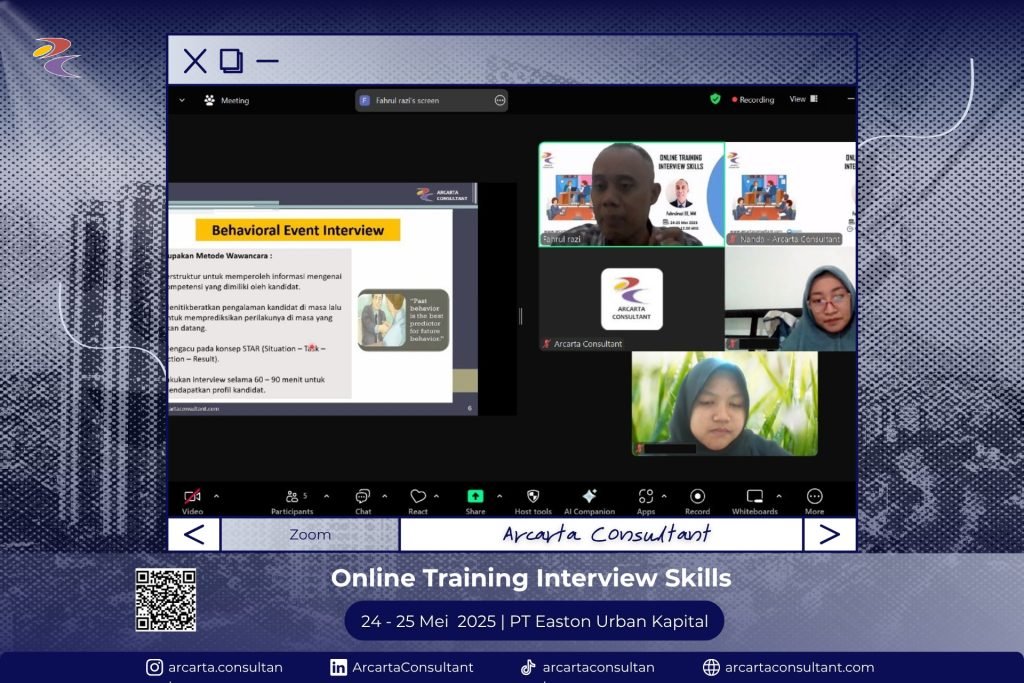1024x683 pixels.
Task: Open the View layout menu
Action: pos(803,99)
